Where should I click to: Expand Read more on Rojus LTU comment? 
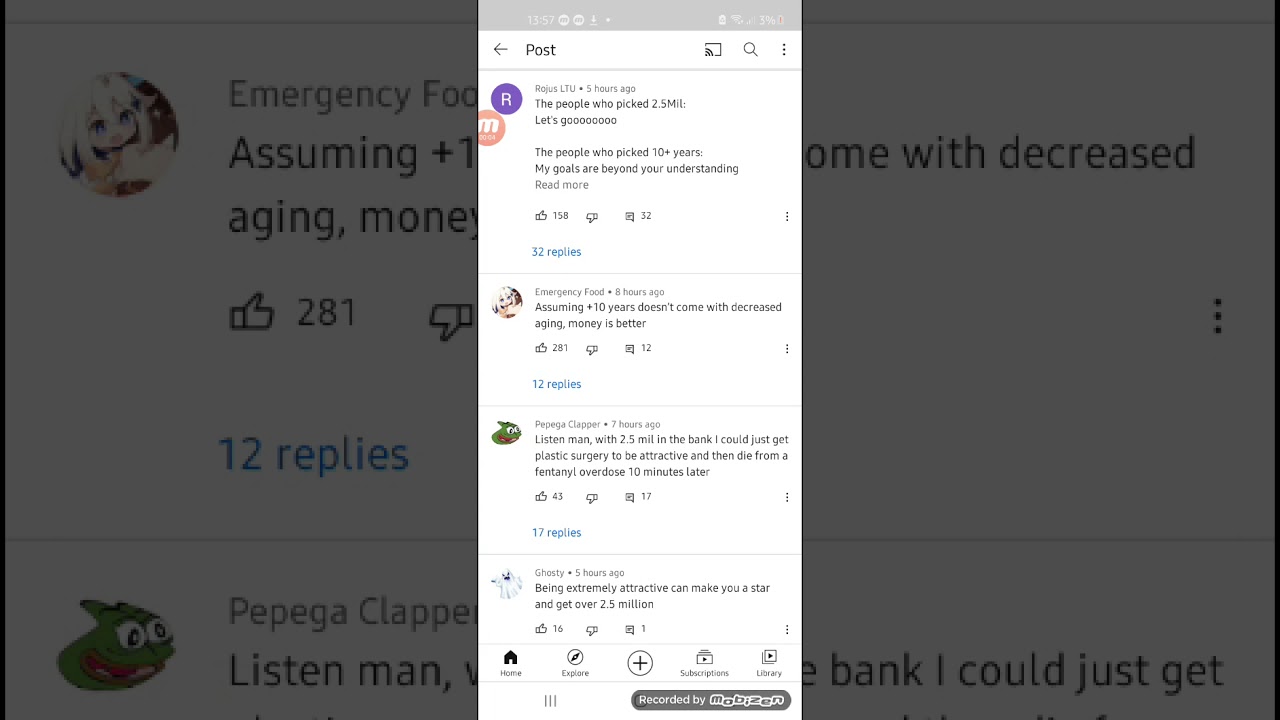(x=562, y=185)
